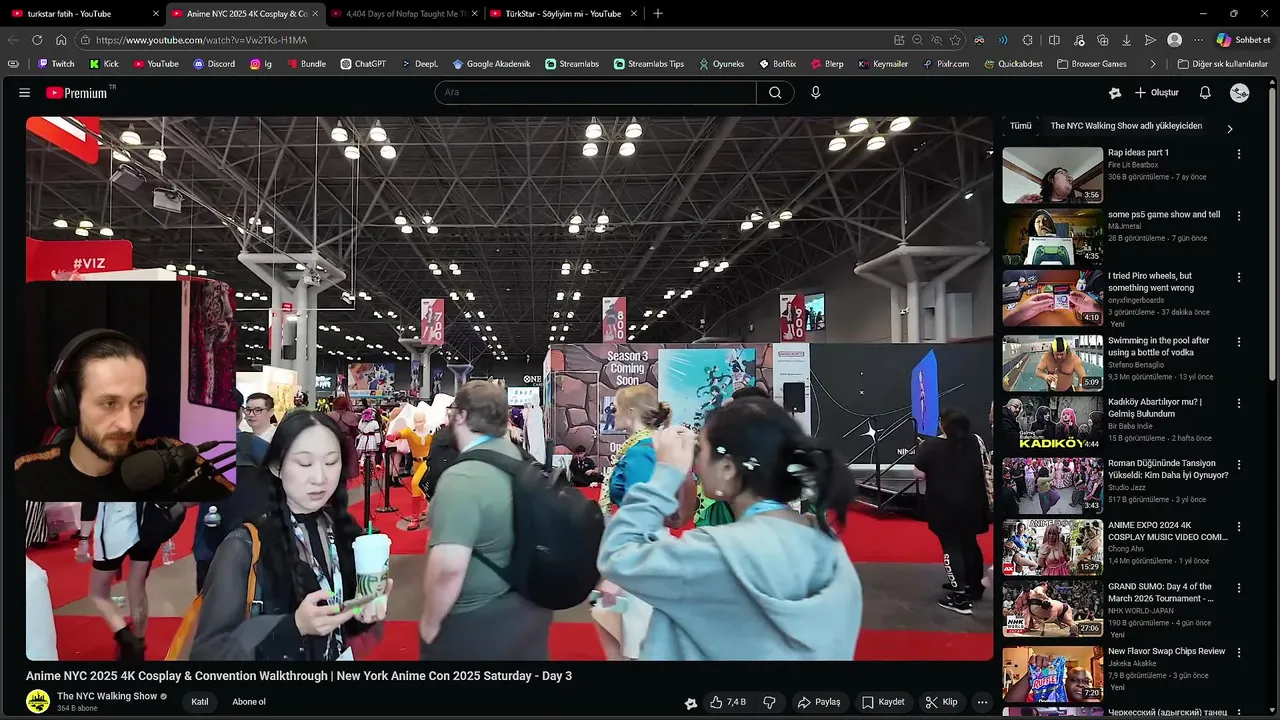Reload the page with refresh icon
The image size is (1280, 720).
[x=37, y=40]
